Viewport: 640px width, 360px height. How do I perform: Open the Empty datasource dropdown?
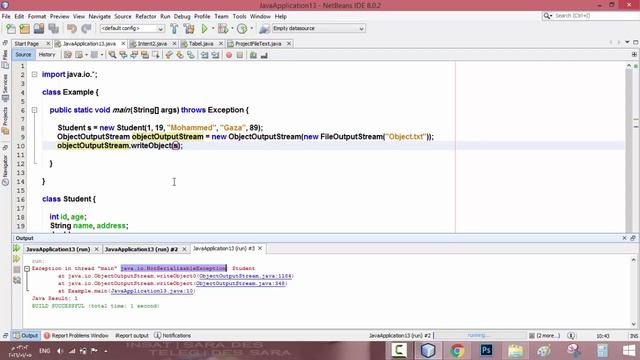pos(318,29)
